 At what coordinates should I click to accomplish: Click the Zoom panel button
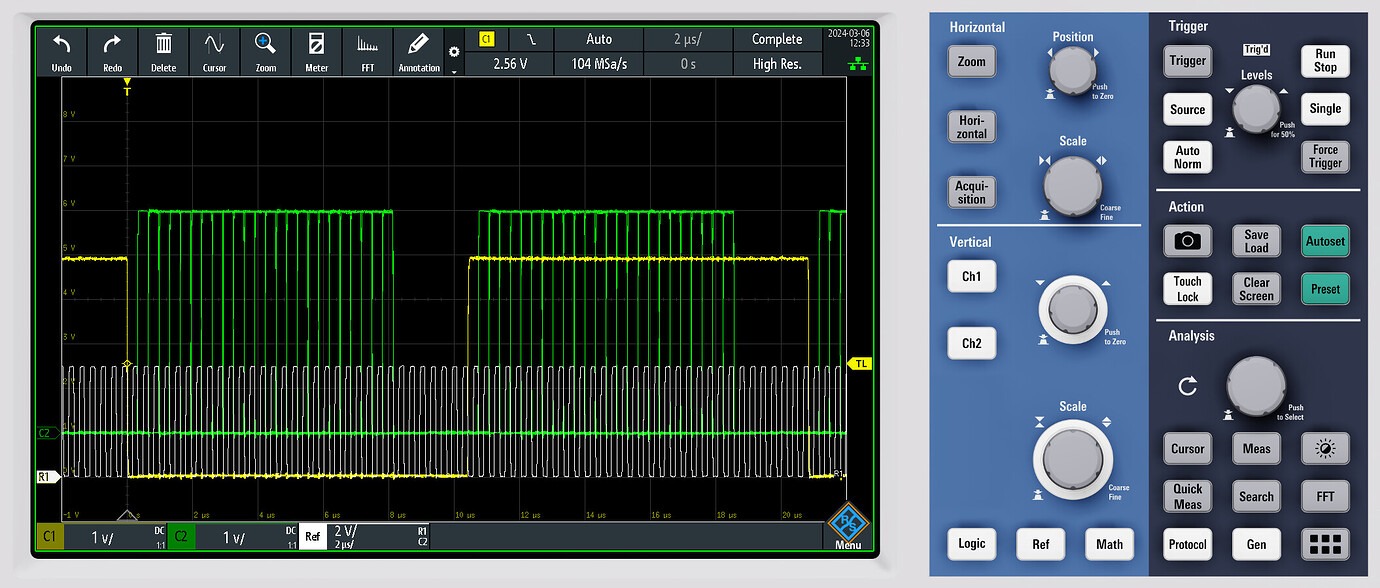tap(971, 61)
